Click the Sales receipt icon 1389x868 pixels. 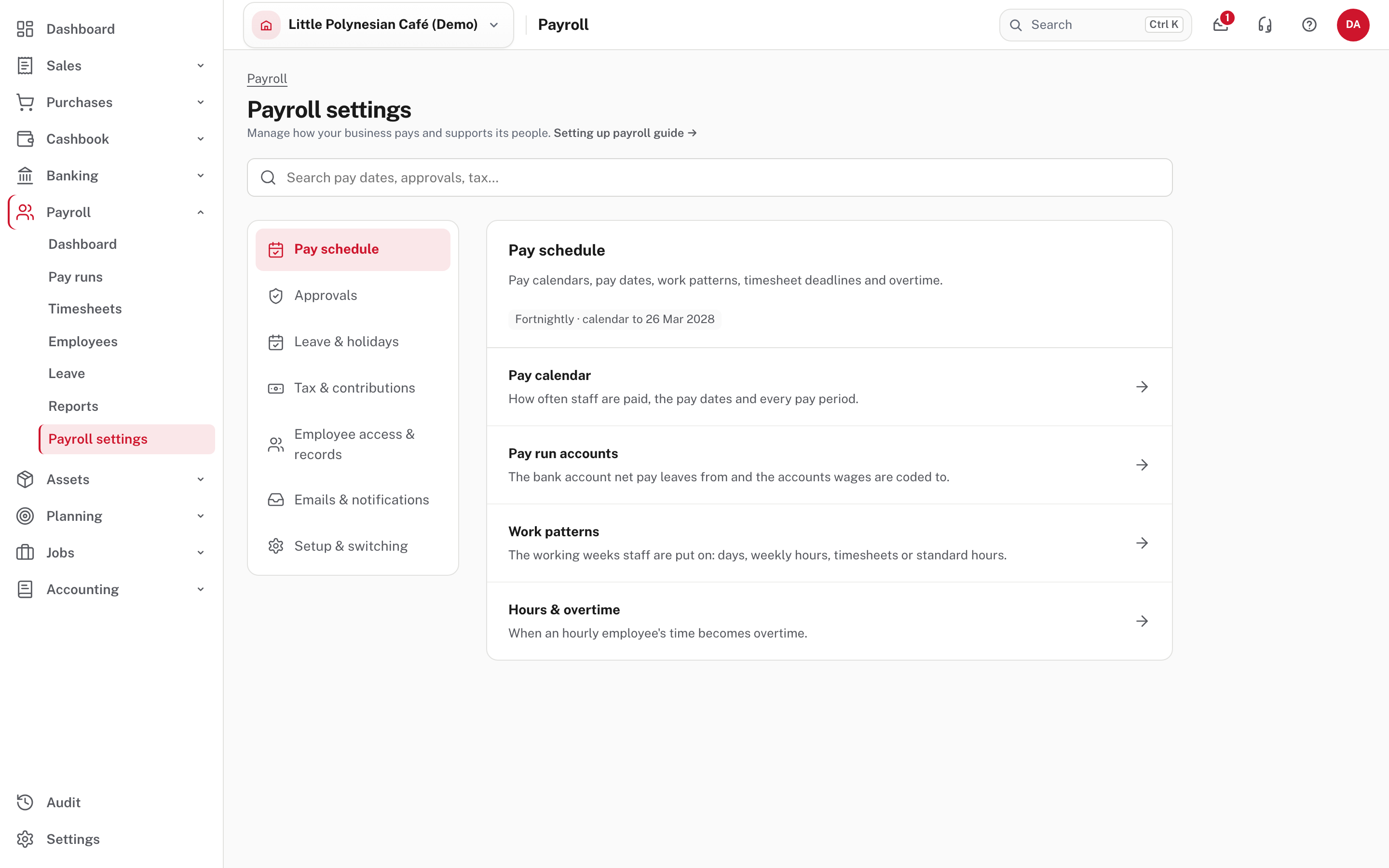pos(25,66)
